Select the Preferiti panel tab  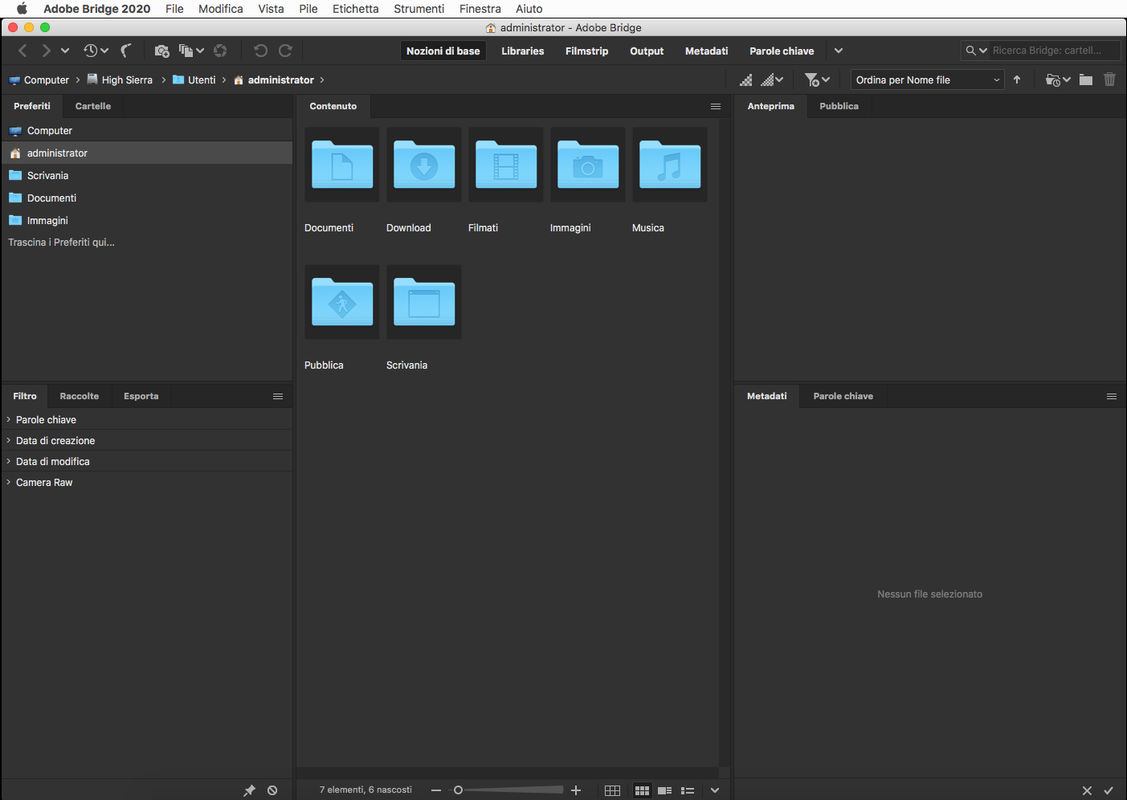coord(32,106)
